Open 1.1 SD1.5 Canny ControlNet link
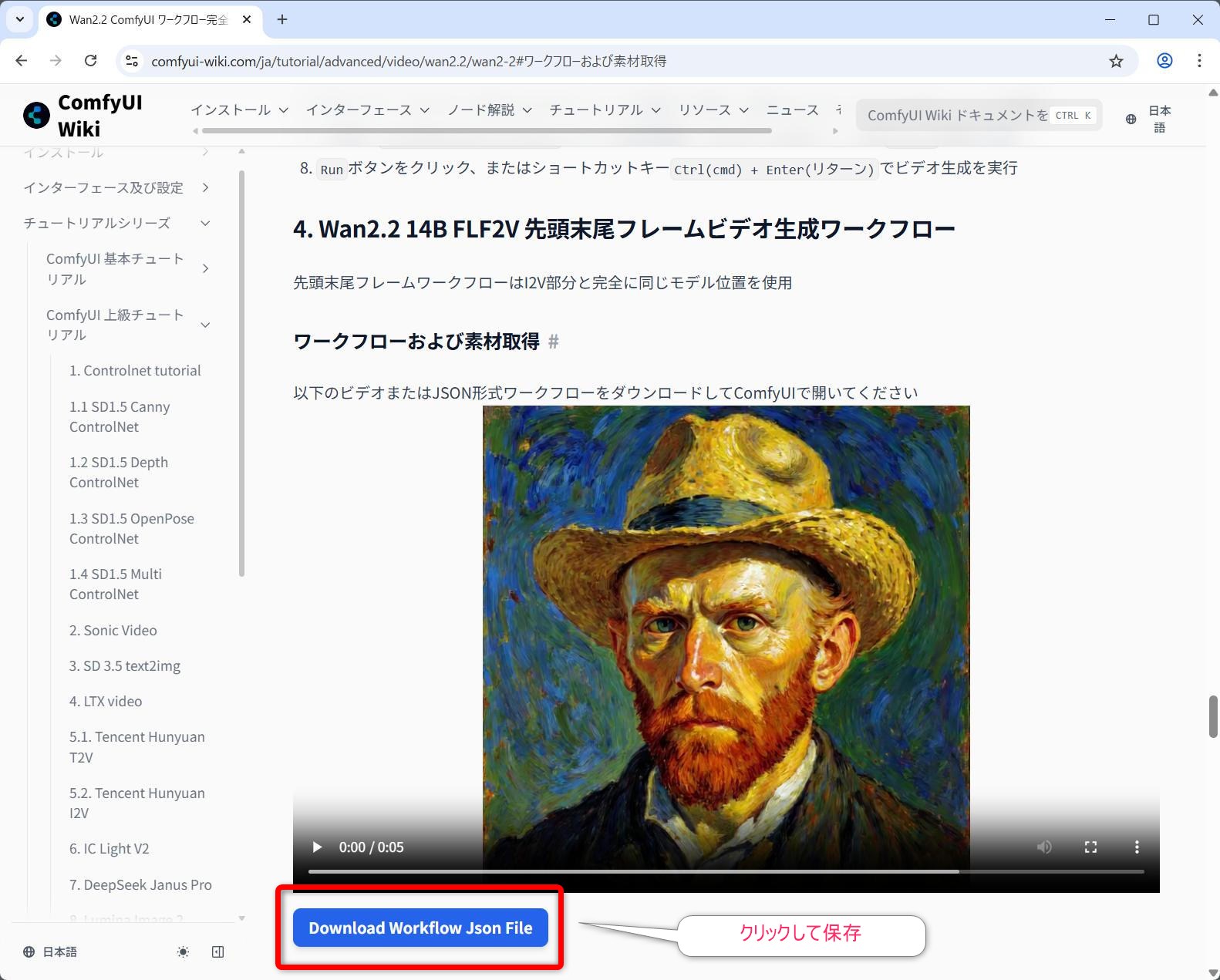The width and height of the screenshot is (1220, 980). click(x=120, y=416)
